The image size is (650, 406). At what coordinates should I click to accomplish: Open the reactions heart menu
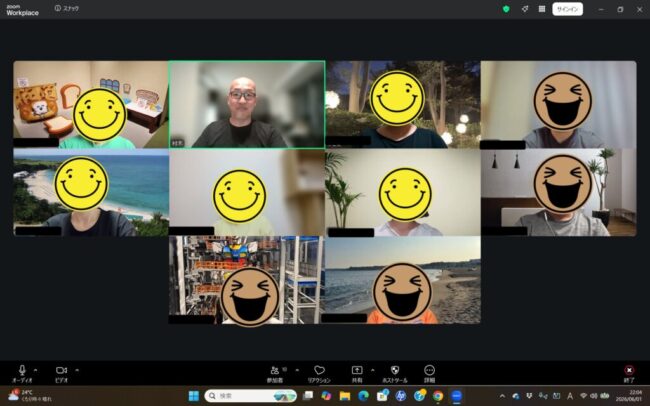(x=319, y=374)
